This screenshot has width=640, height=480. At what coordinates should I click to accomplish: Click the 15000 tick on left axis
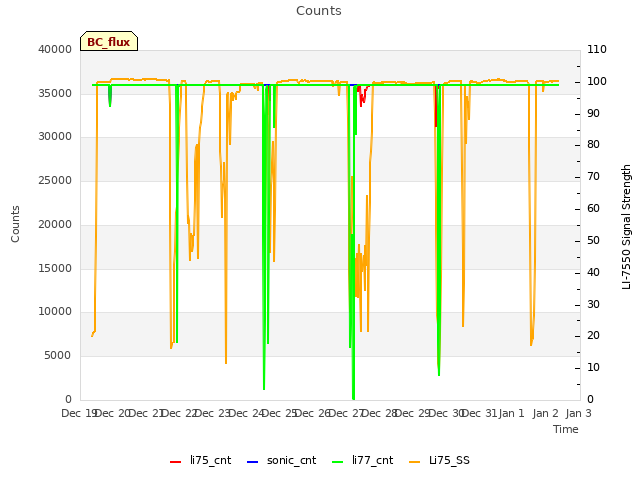coord(55,269)
